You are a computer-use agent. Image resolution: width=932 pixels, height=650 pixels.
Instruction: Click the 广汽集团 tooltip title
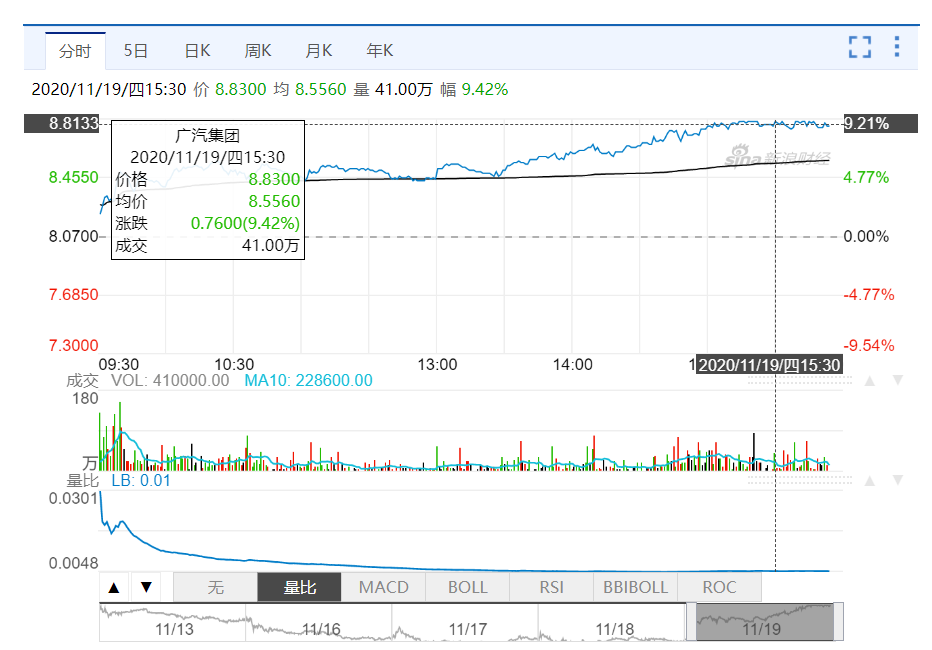[207, 135]
